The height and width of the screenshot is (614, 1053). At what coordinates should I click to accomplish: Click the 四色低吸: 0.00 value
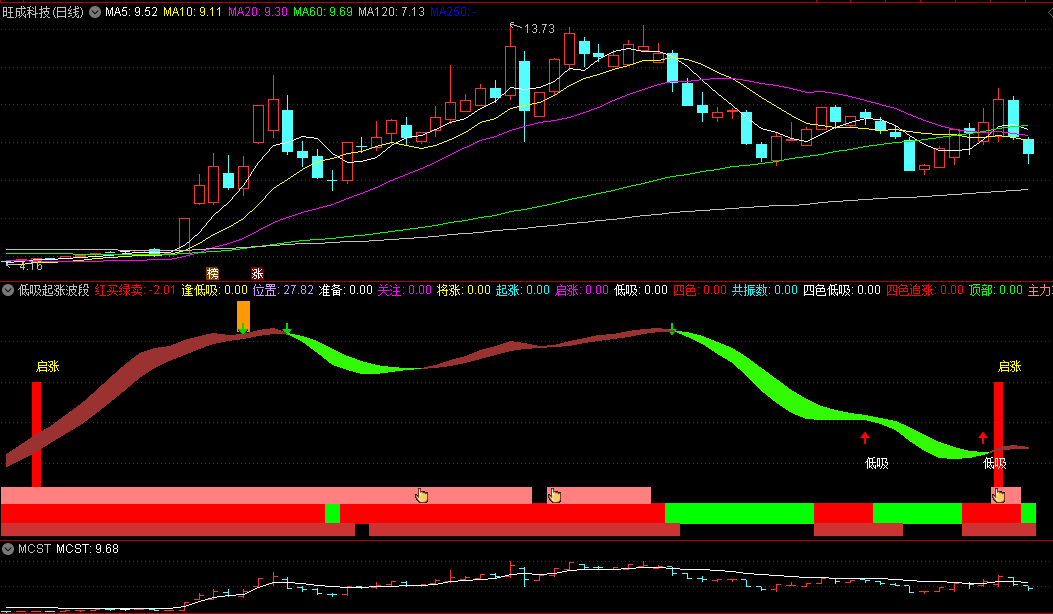coord(842,290)
